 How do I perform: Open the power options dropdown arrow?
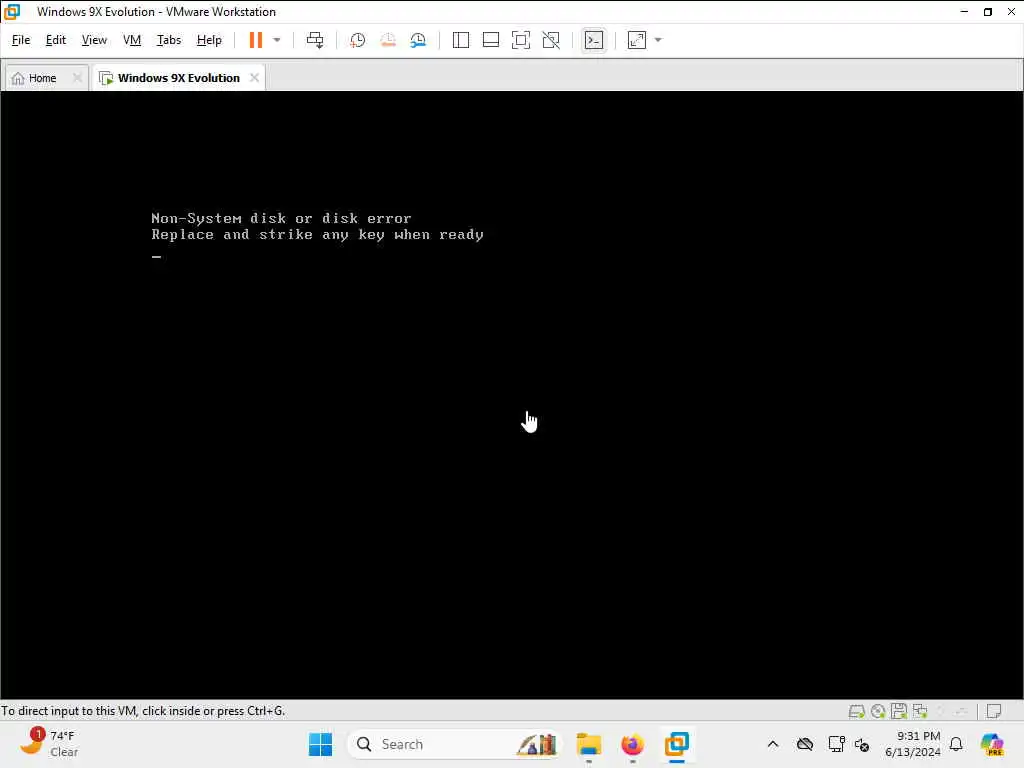[277, 40]
